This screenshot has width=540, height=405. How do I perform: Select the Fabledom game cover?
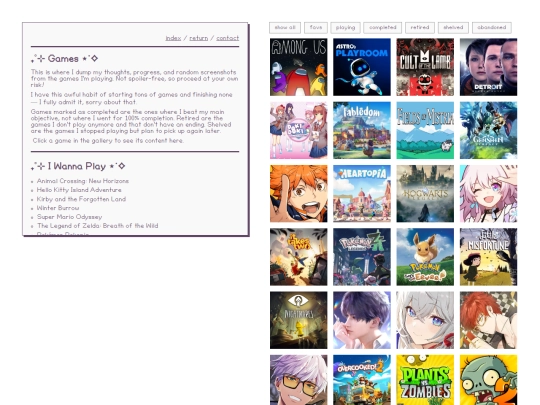point(362,130)
